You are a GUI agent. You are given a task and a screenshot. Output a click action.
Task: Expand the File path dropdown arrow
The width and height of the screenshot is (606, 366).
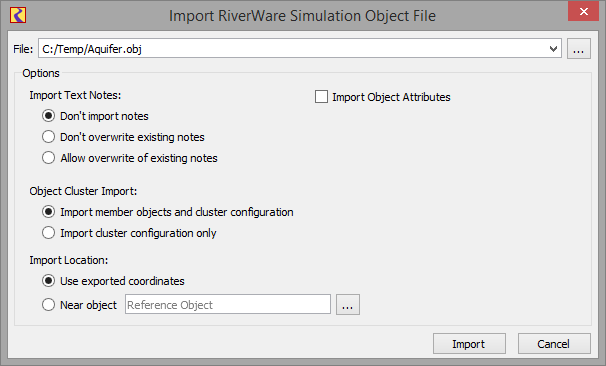point(553,49)
